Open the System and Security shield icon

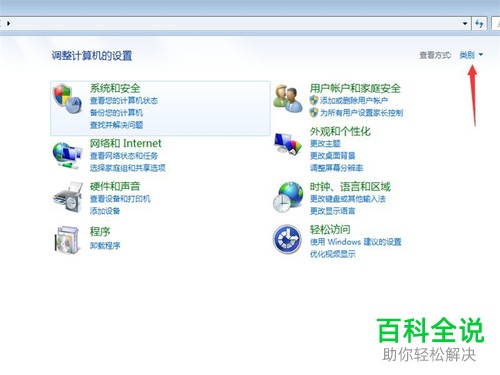67,99
